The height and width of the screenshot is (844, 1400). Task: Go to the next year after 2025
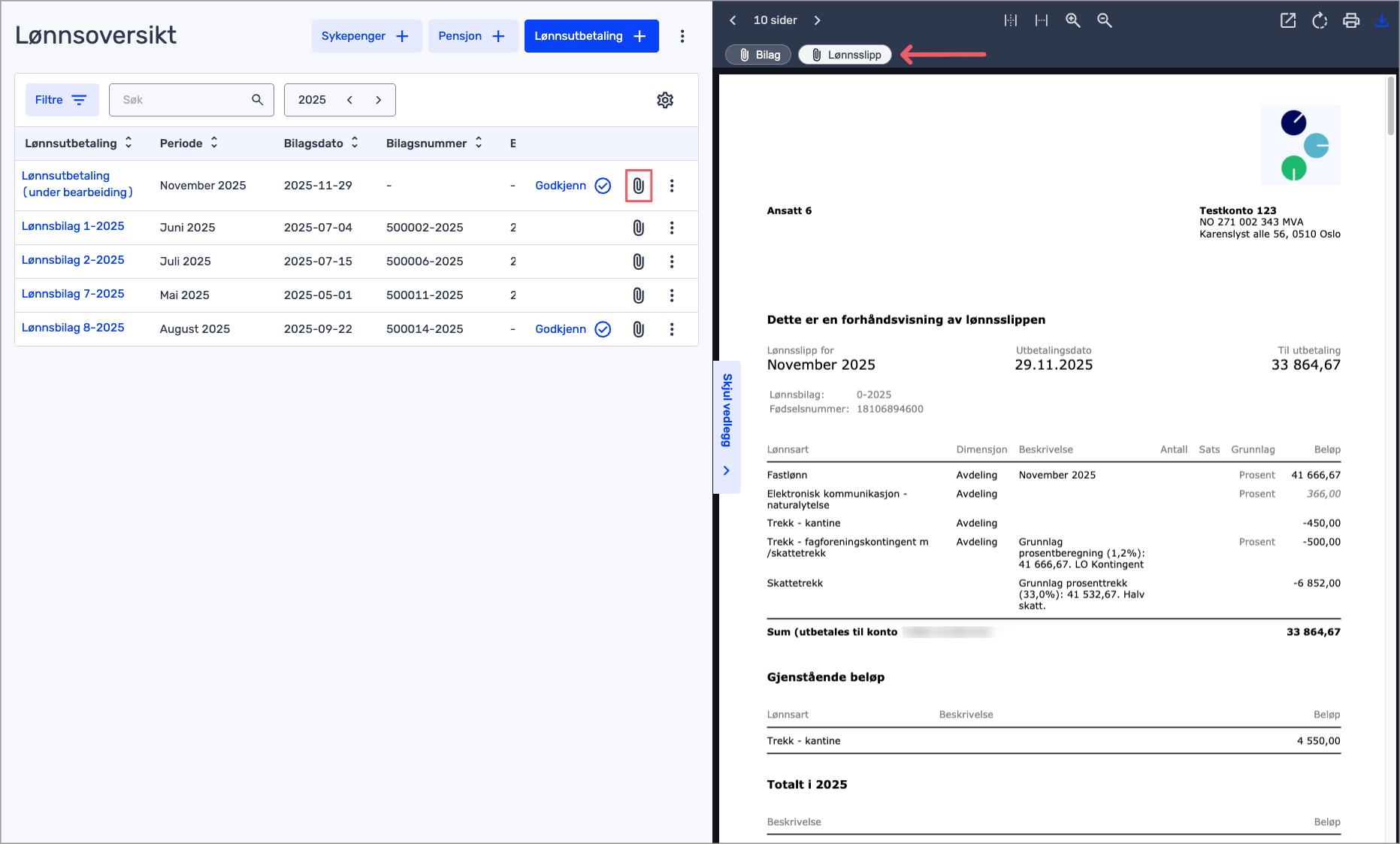point(378,100)
